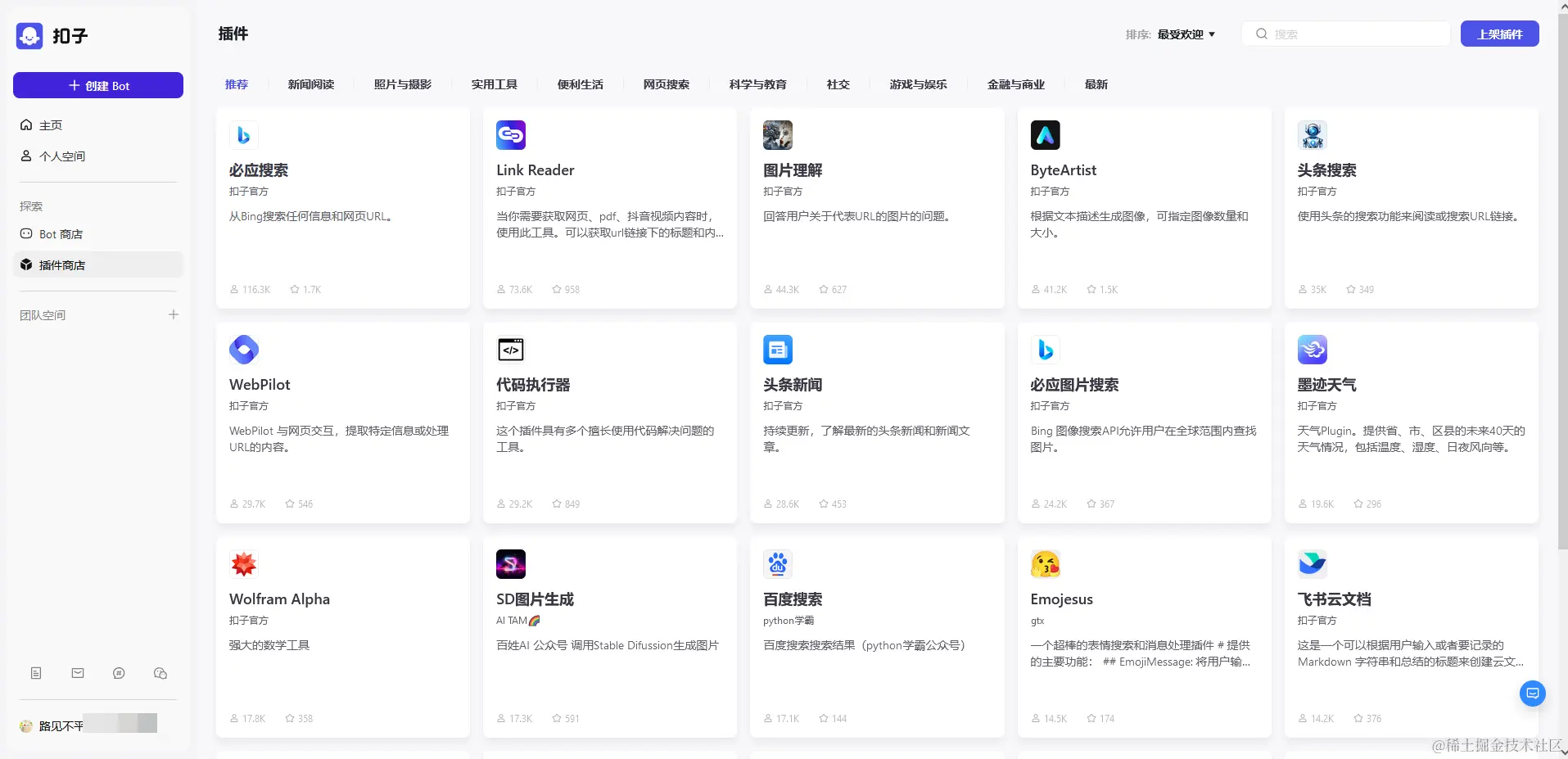Click the 墨迹天气 card description

[1411, 439]
